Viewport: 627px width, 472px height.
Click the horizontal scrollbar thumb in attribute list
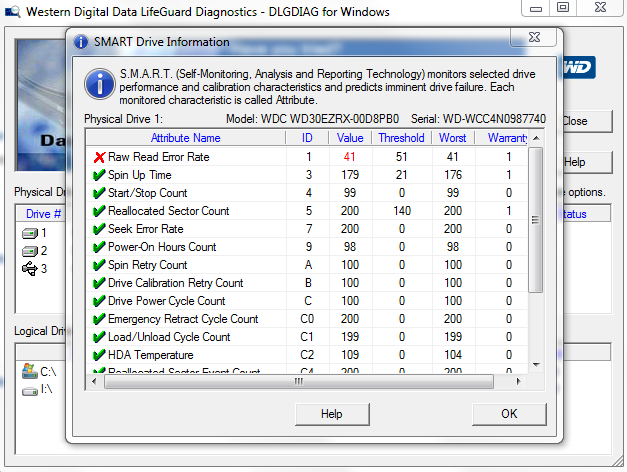pyautogui.click(x=299, y=381)
